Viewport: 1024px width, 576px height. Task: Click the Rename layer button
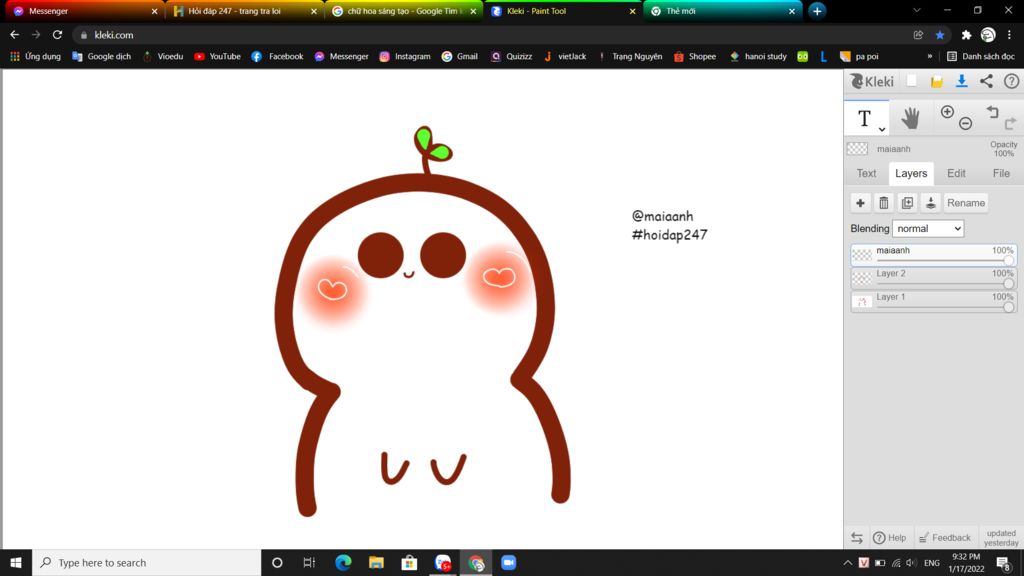[966, 203]
